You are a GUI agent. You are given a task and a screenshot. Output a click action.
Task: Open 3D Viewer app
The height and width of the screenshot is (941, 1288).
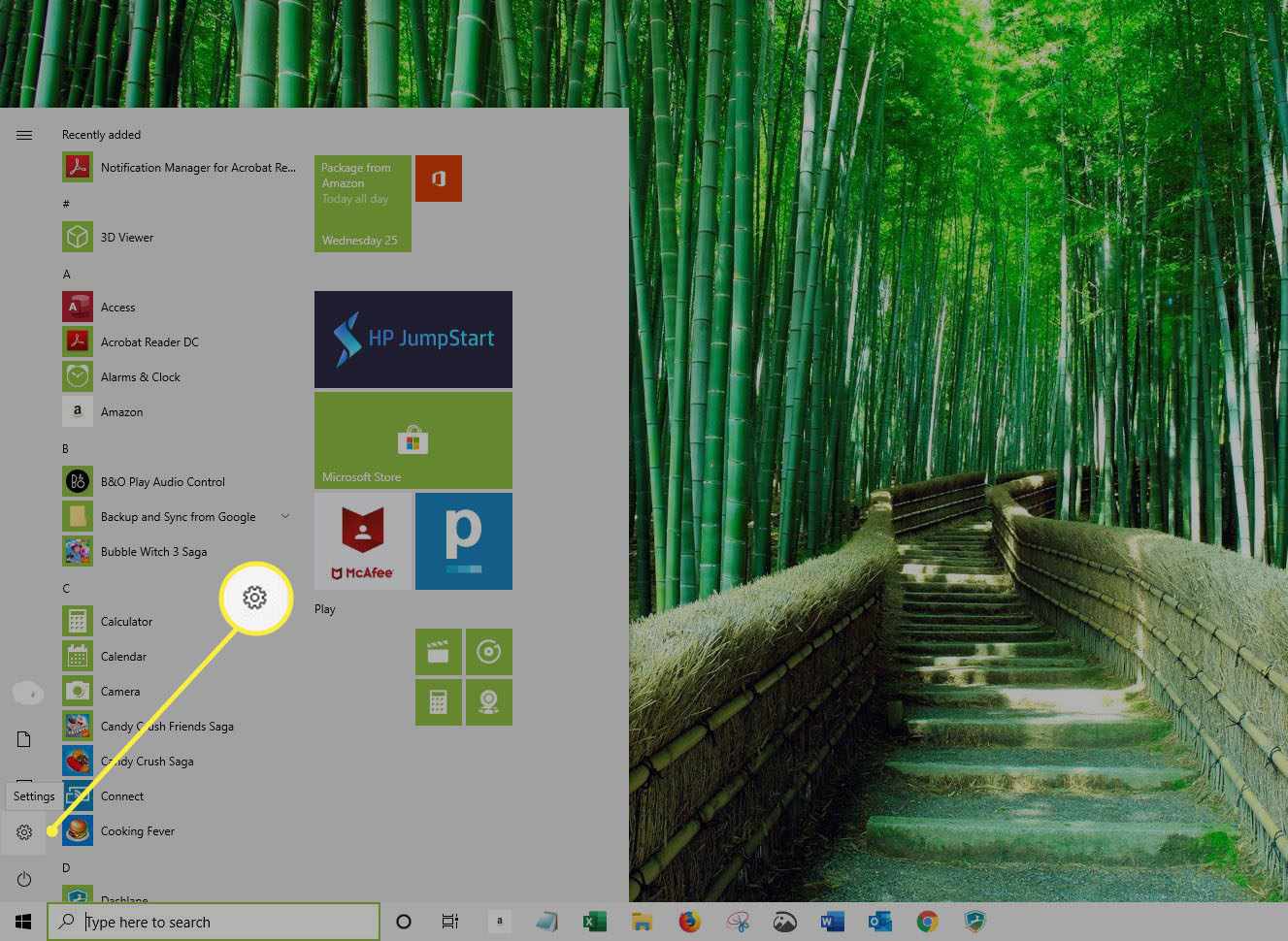point(180,237)
